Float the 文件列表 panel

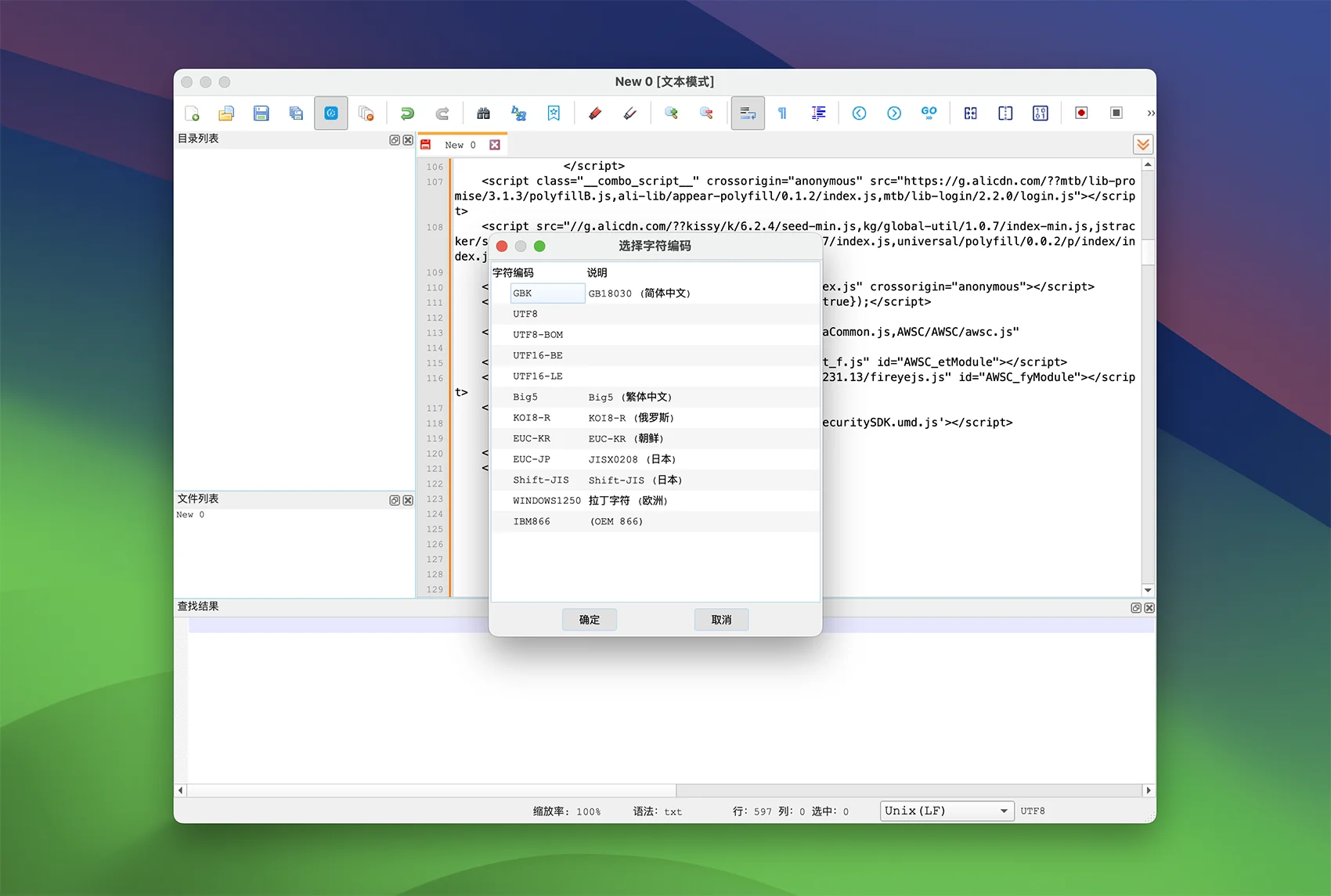[x=395, y=500]
